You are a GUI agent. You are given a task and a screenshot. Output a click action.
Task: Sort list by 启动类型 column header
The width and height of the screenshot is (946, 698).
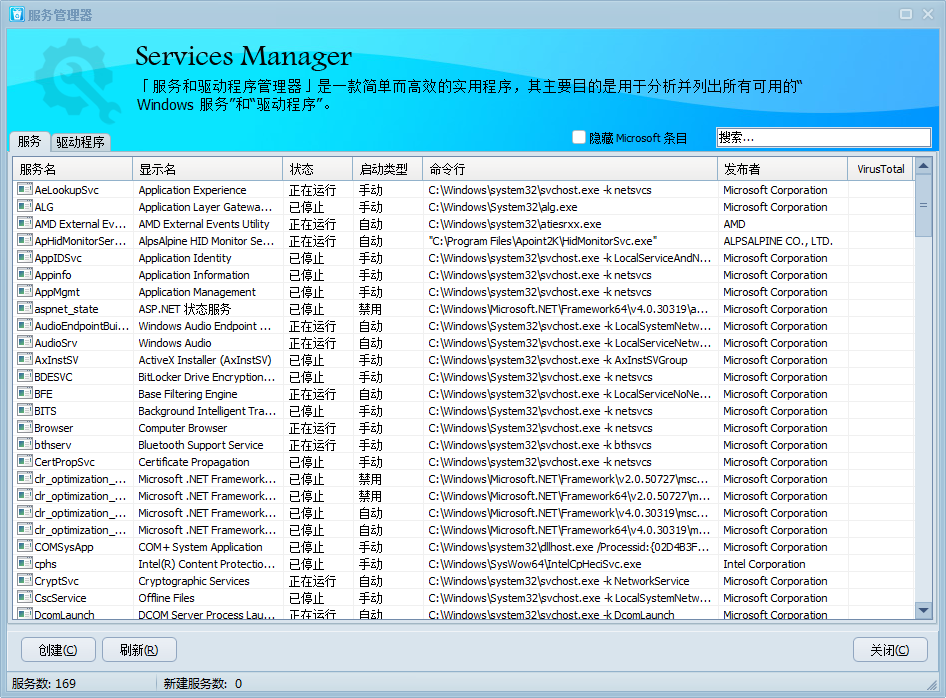pyautogui.click(x=385, y=169)
